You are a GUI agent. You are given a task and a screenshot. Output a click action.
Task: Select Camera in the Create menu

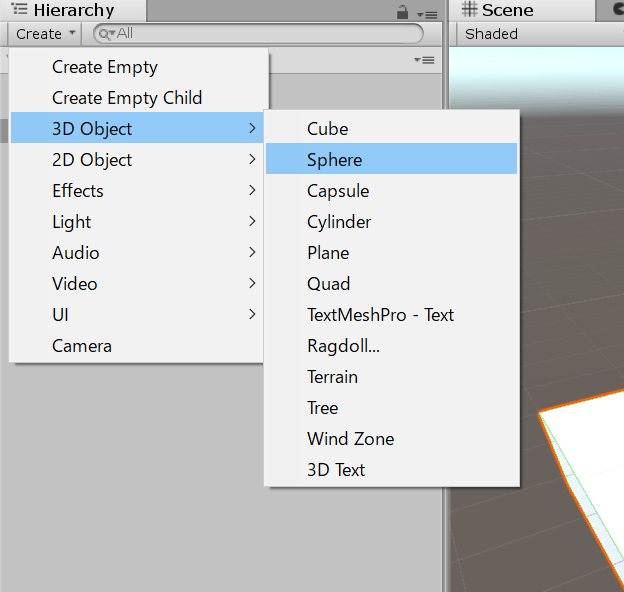point(82,346)
